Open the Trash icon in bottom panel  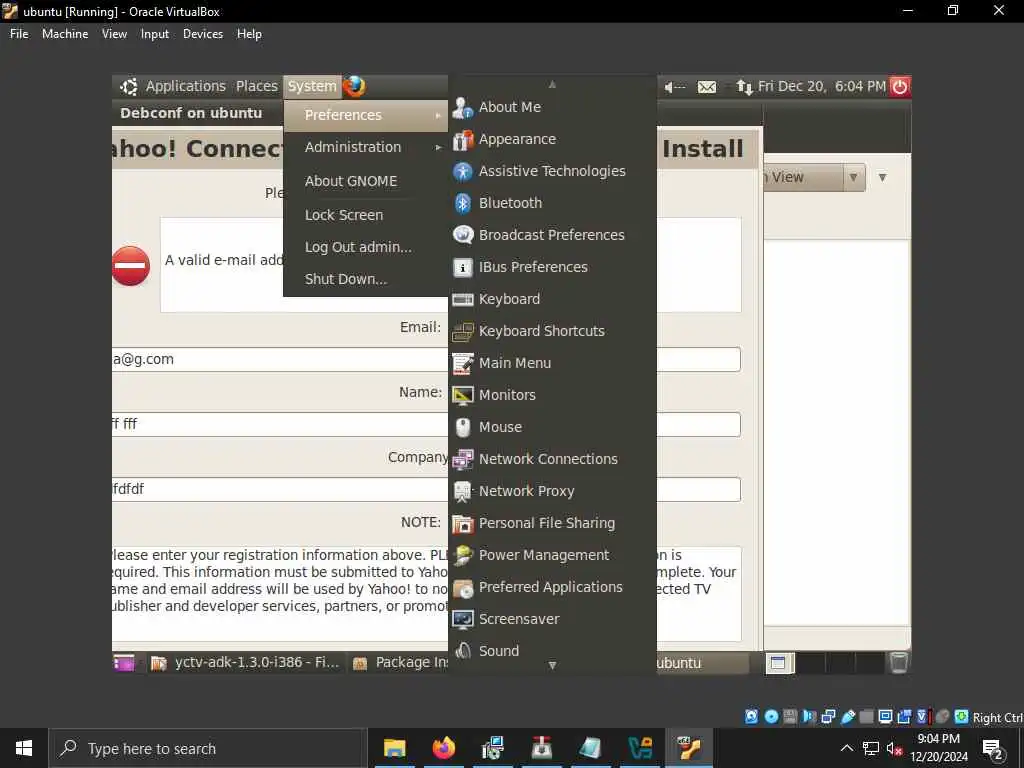coord(899,662)
